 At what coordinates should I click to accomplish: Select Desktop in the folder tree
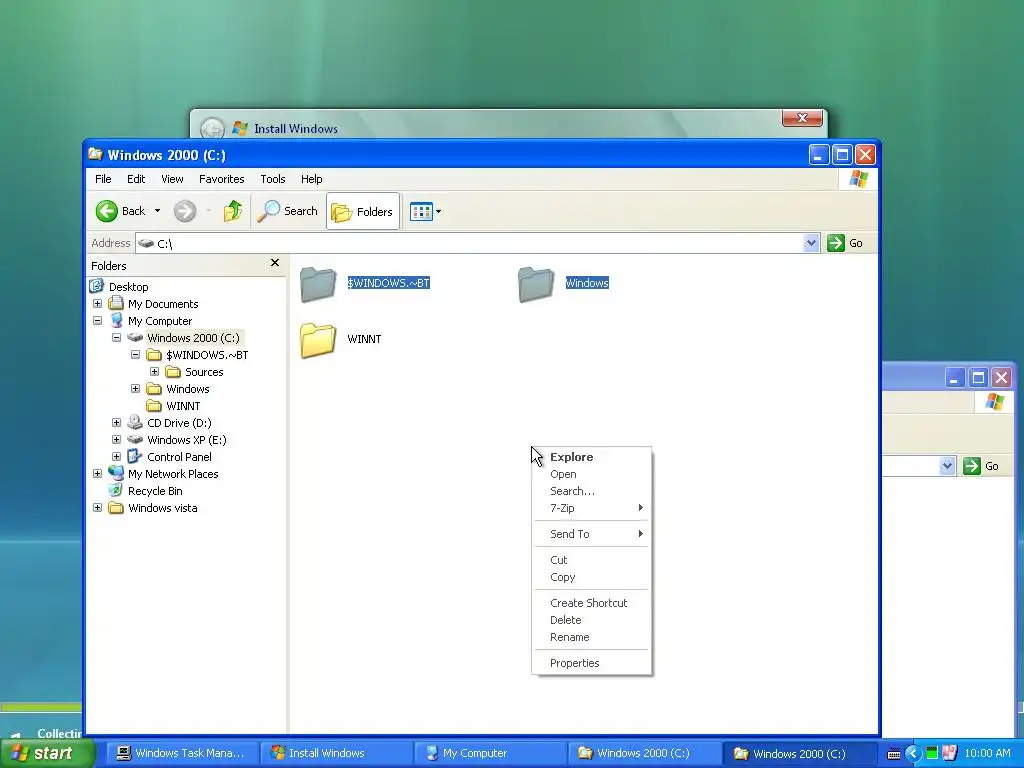(129, 287)
